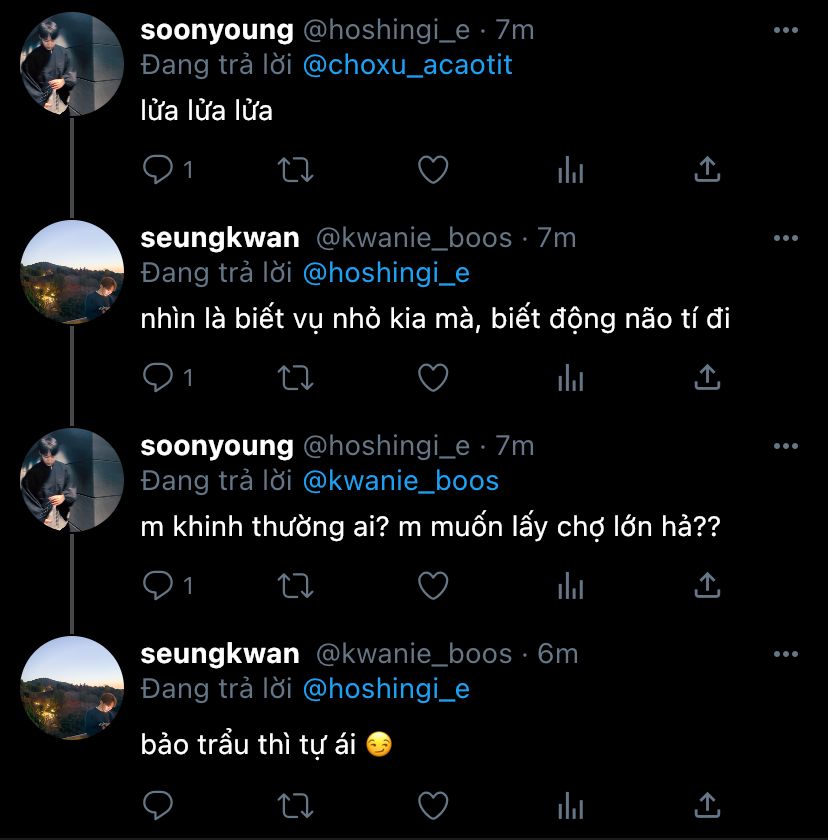
Task: Open more options on "m khinh thường ai?" tweet
Action: pyautogui.click(x=787, y=446)
